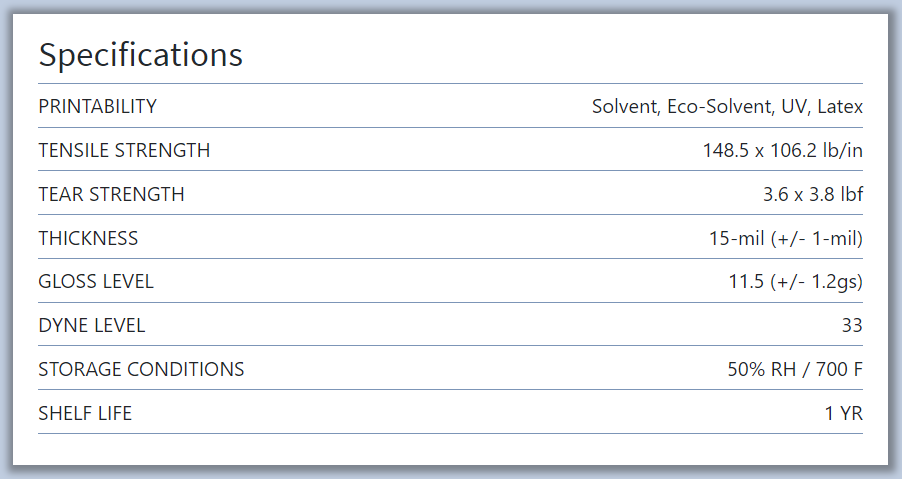This screenshot has height=479, width=902.
Task: Click the 148.5 x 106.2 lb/in value
Action: 782,150
